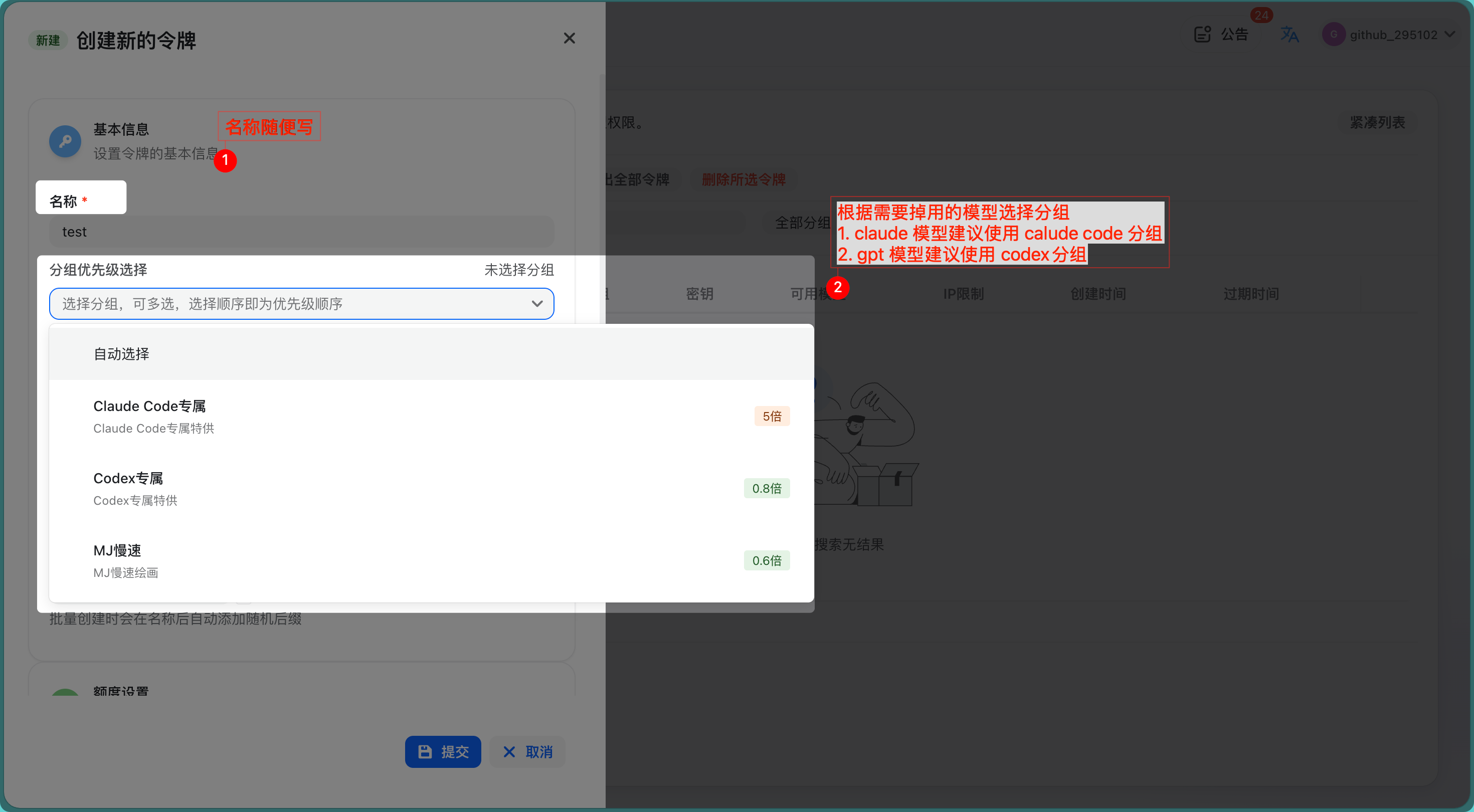The height and width of the screenshot is (812, 1474).
Task: Click the 未选择分组 status text
Action: coord(519,270)
